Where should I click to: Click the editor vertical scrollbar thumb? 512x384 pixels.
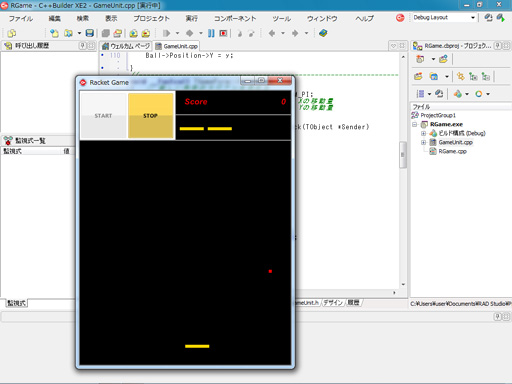(403, 155)
